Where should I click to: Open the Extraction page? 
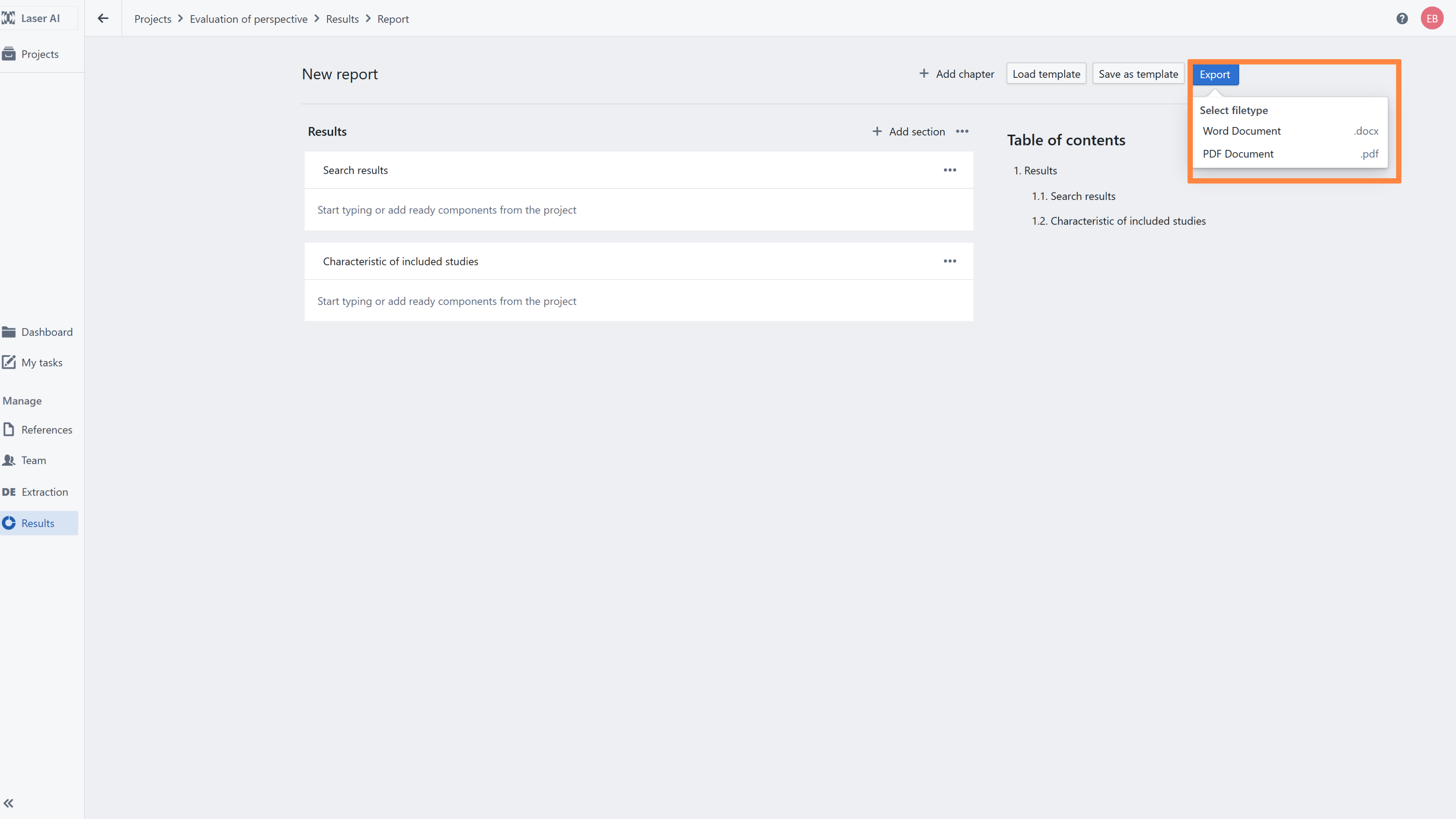pyautogui.click(x=44, y=492)
